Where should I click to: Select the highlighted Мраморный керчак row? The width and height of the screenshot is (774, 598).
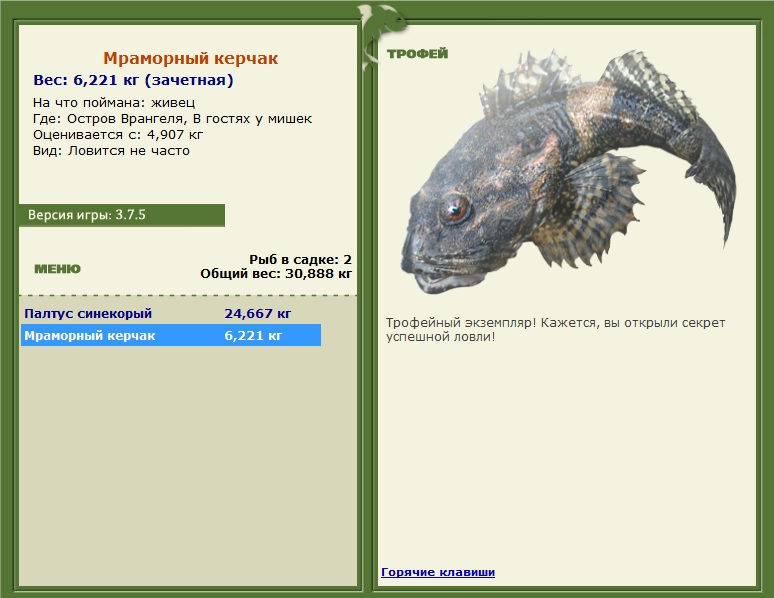[90, 336]
